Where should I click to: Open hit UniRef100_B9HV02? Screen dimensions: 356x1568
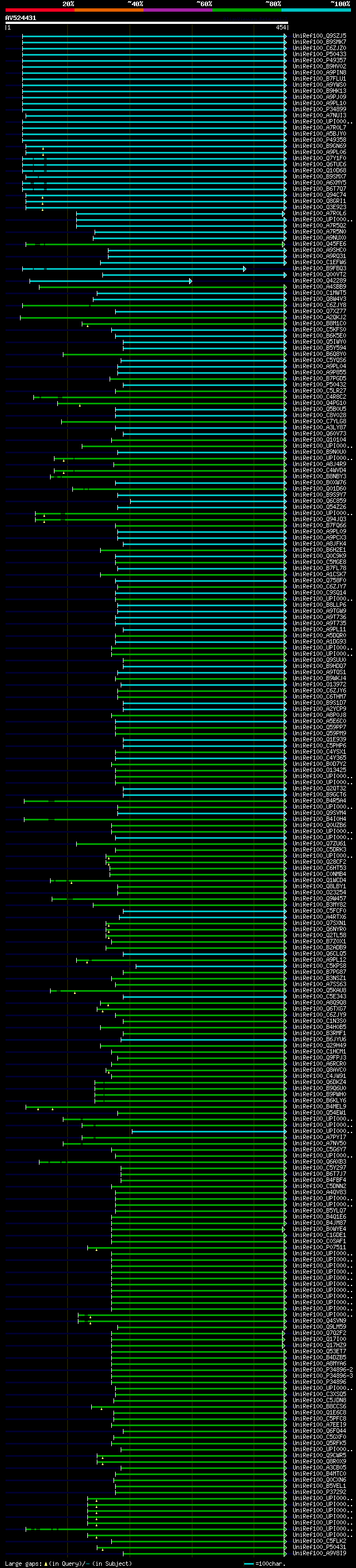319,66
